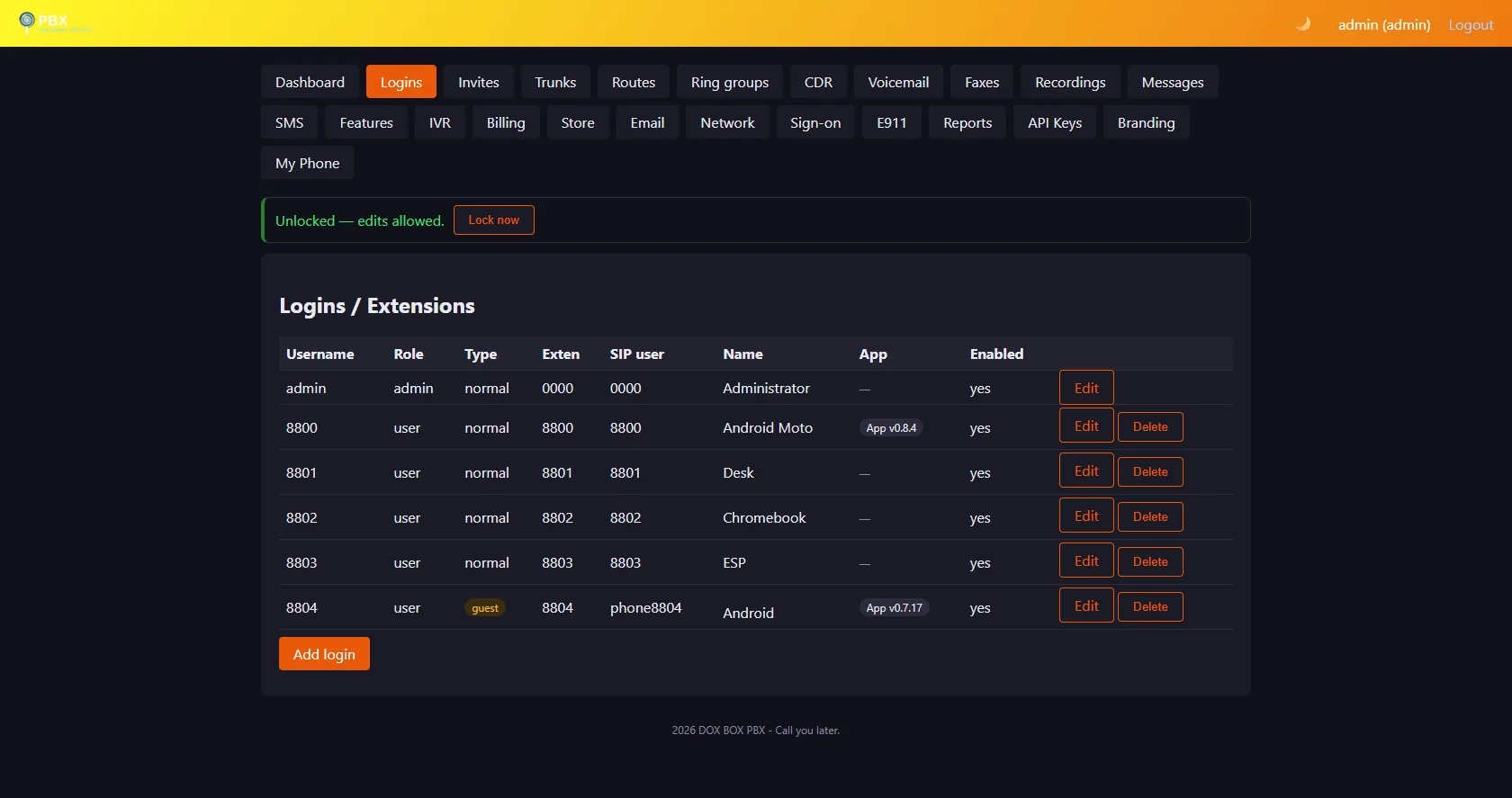Open the Trunks tab
The width and height of the screenshot is (1512, 798).
[x=555, y=82]
